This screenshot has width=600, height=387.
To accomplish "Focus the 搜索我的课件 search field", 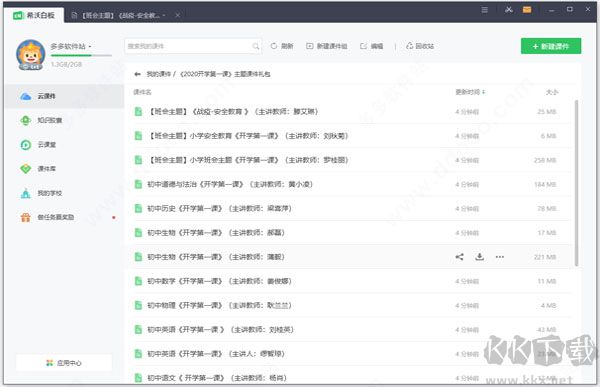I will pos(193,46).
